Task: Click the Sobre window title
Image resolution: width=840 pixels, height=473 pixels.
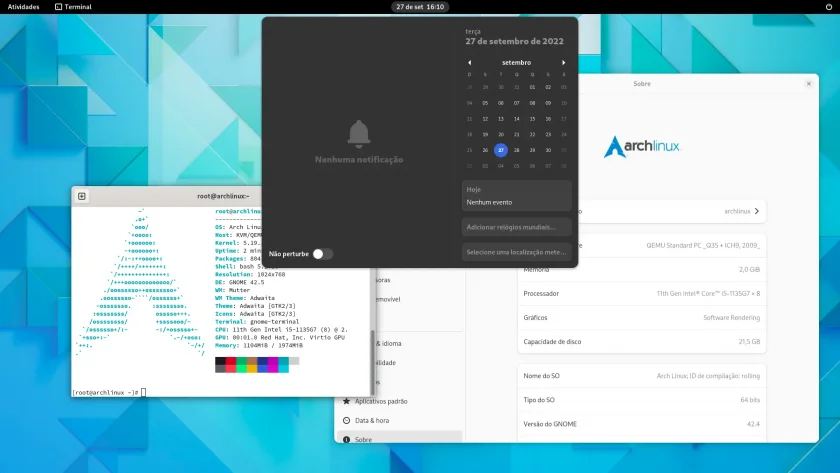Action: pos(642,84)
